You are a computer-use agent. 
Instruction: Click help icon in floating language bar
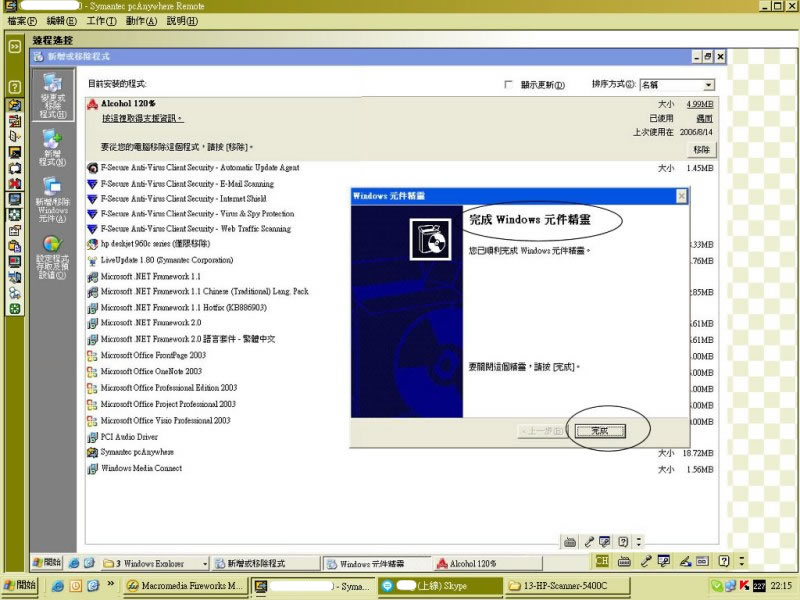(623, 542)
